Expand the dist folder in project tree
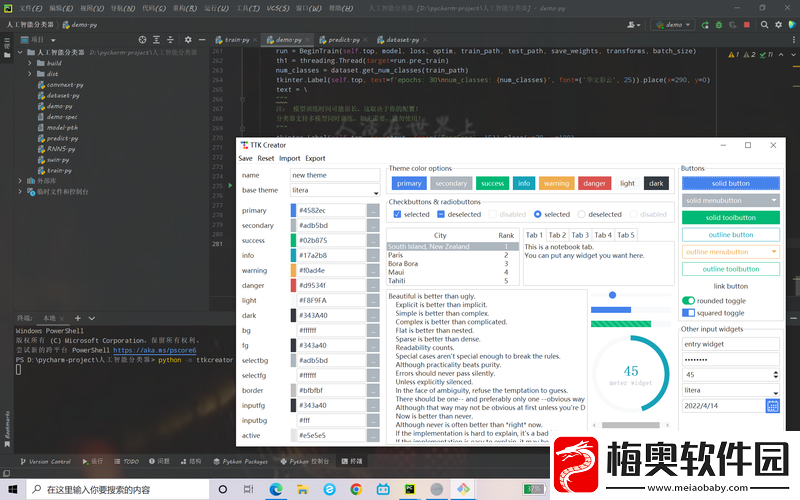This screenshot has height=500, width=800. pos(30,74)
